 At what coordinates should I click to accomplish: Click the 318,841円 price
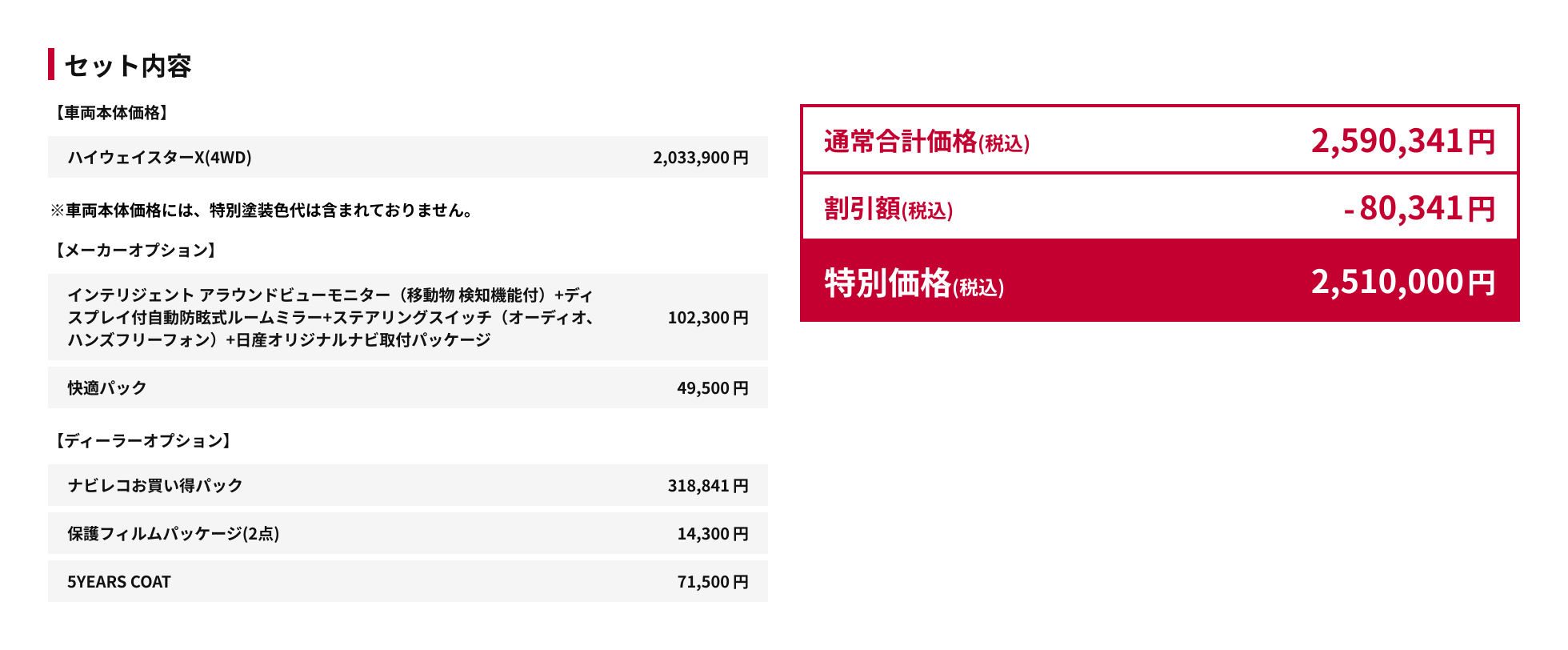point(707,486)
